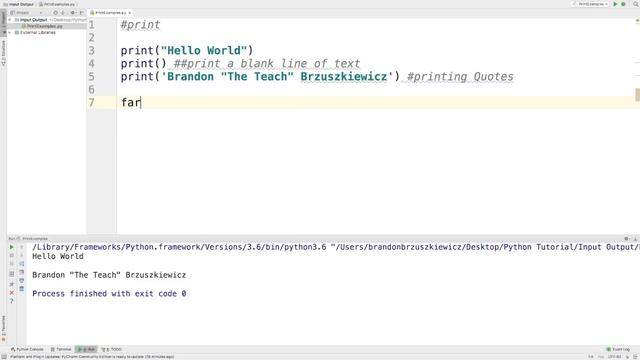Image resolution: width=640 pixels, height=360 pixels.
Task: Open Run panel settings gear icon
Action: (627, 238)
